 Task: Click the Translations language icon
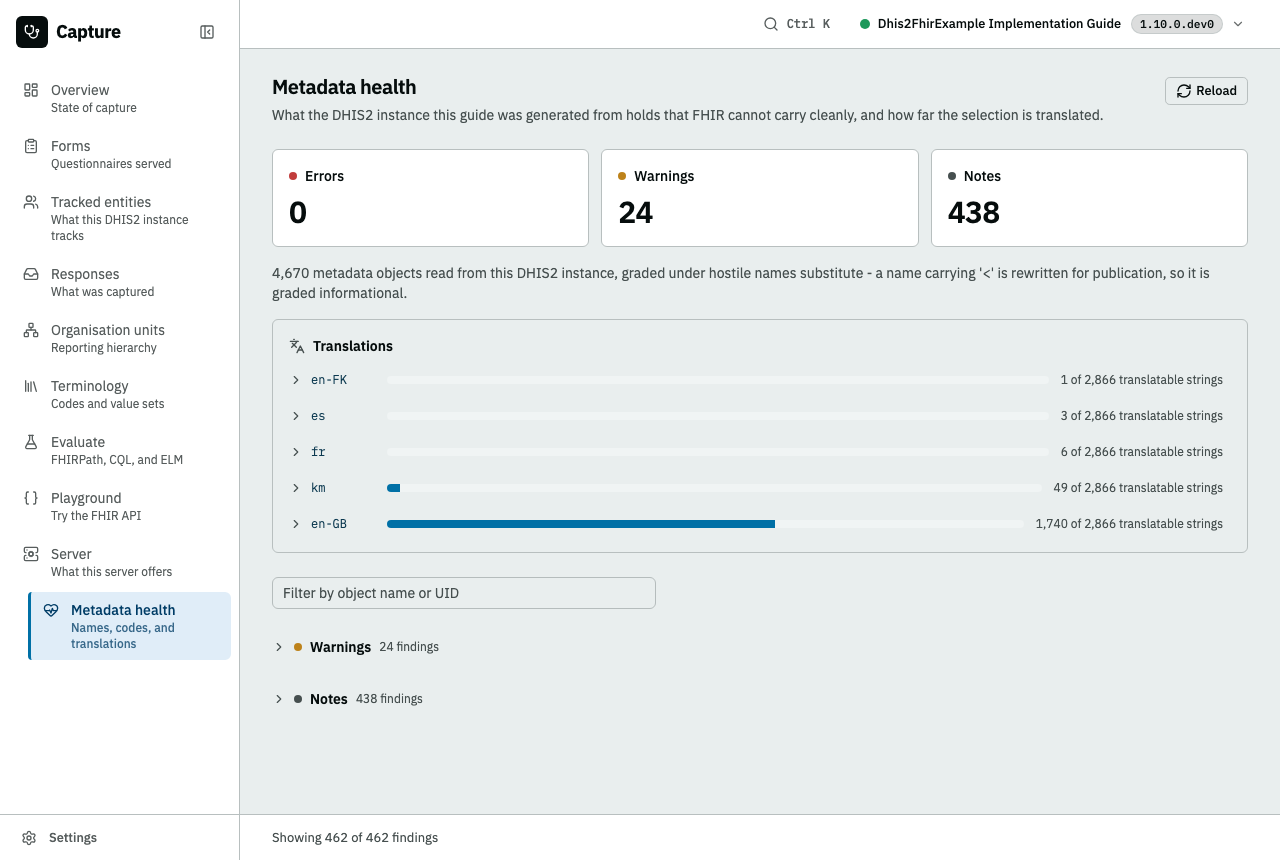tap(297, 346)
